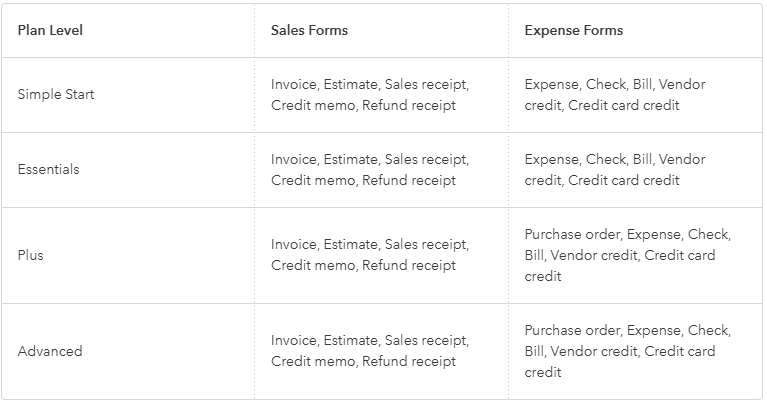The height and width of the screenshot is (403, 767).
Task: Click the Expense Forms cell for Essentials
Action: click(x=614, y=170)
